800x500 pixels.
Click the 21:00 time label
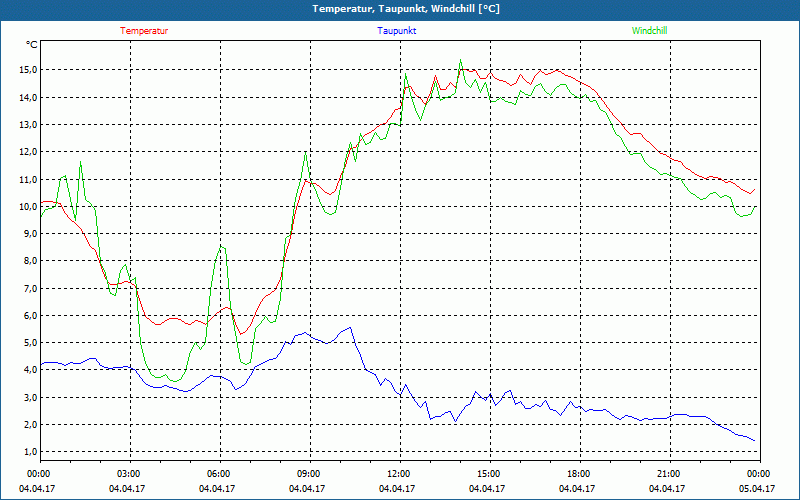(667, 474)
